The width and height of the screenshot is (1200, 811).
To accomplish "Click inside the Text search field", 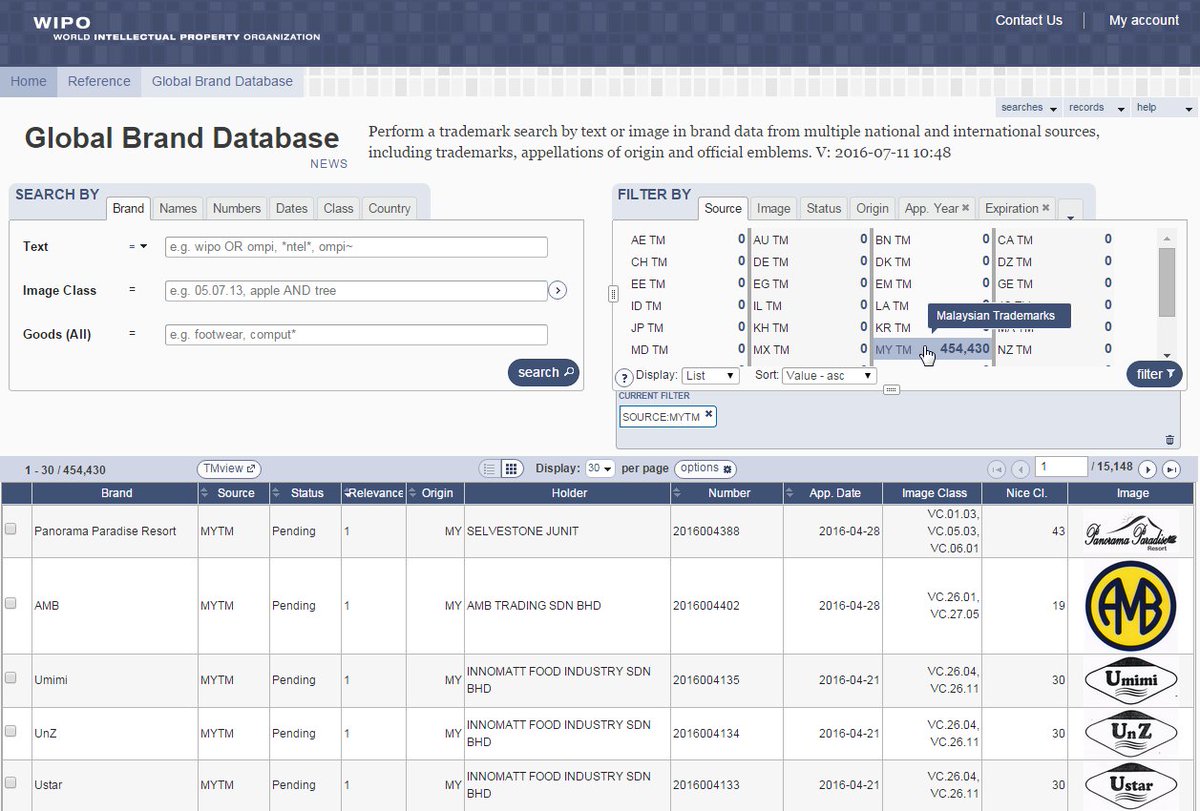I will (x=356, y=247).
